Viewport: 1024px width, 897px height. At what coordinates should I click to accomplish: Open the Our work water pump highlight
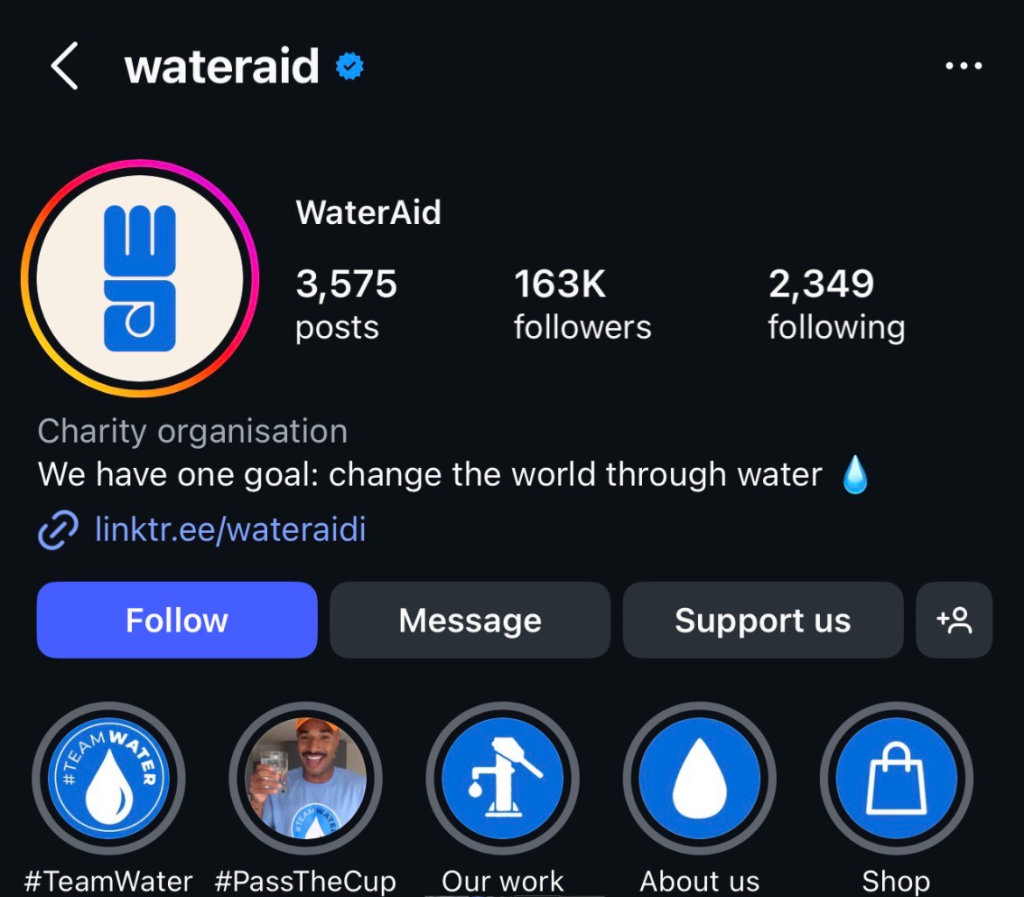coord(503,778)
